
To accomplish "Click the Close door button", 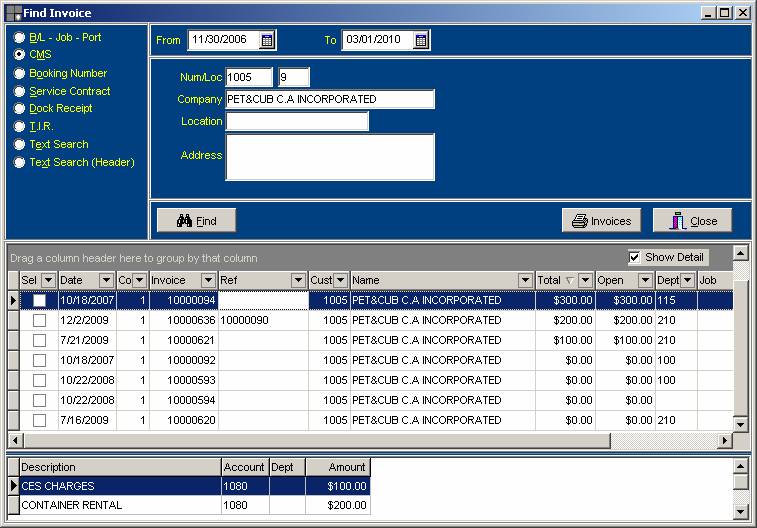I will click(692, 221).
